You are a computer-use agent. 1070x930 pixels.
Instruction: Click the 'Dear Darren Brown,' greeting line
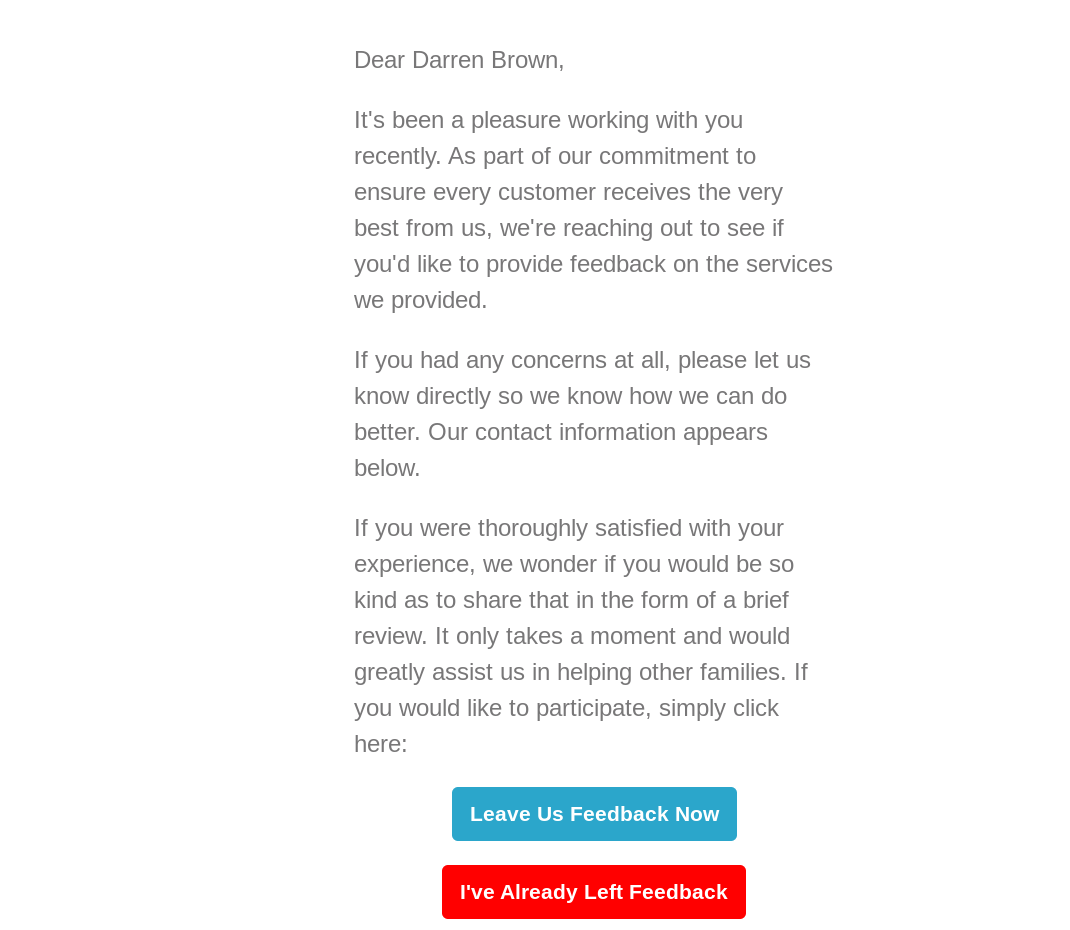point(459,60)
